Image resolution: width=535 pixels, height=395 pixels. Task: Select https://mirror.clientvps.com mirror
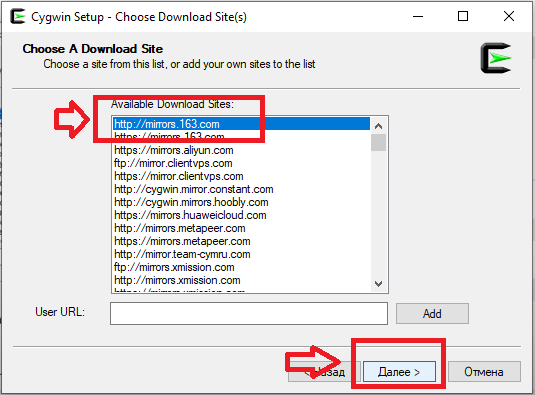click(x=241, y=176)
